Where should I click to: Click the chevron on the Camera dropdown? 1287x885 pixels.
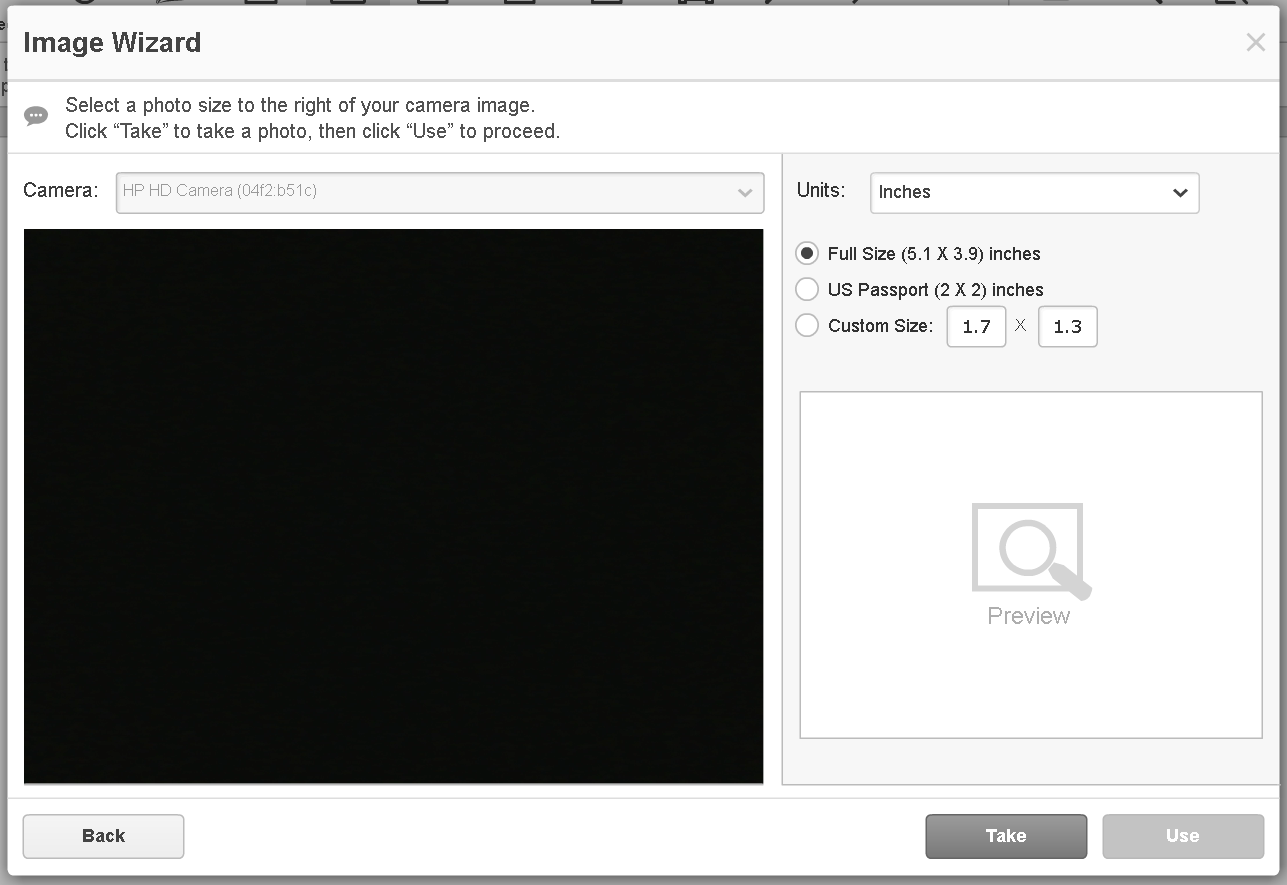point(744,193)
